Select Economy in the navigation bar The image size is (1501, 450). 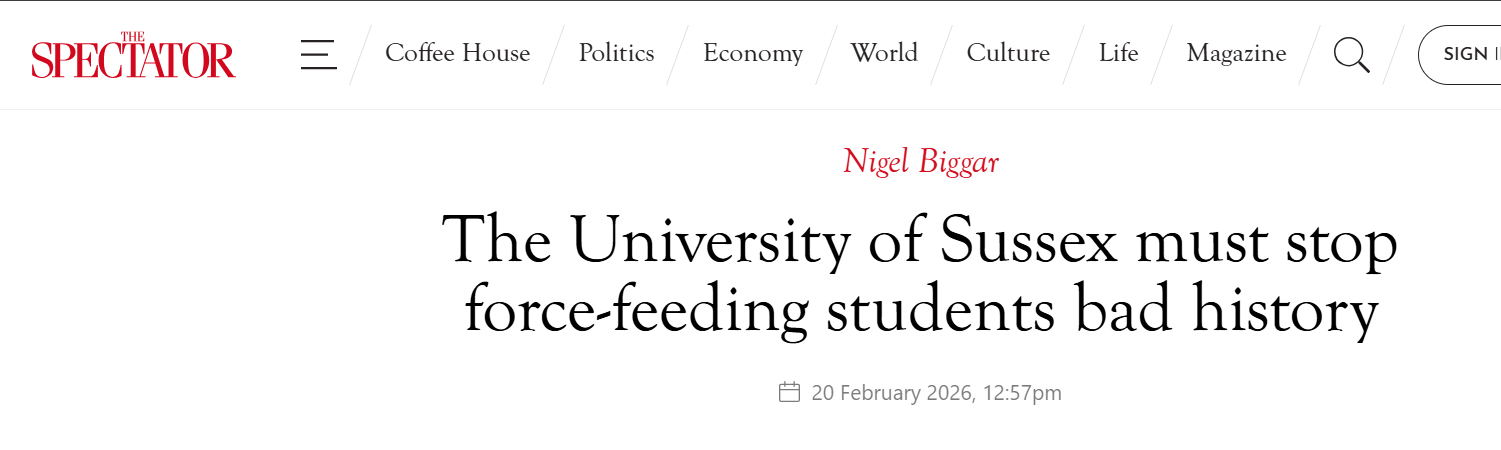point(752,53)
